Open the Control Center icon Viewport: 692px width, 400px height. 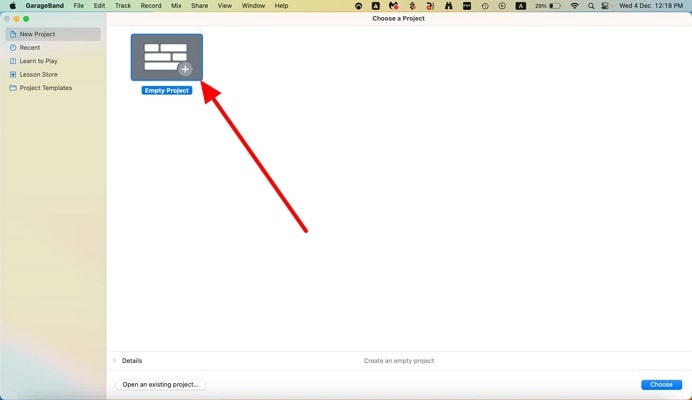tap(605, 6)
